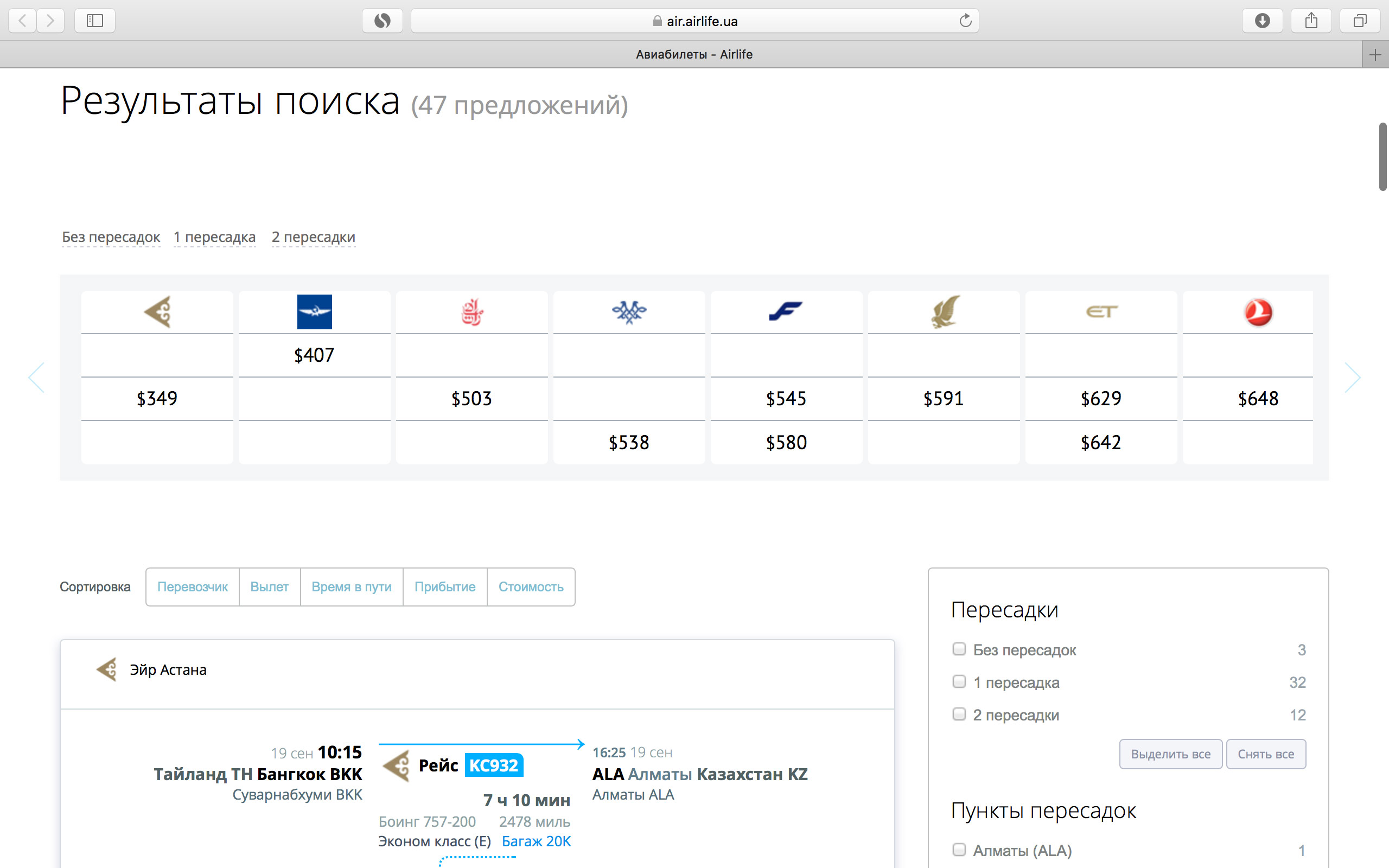Screen dimensions: 1389x868
Task: Open new tab with plus button
Action: pyautogui.click(x=1375, y=55)
